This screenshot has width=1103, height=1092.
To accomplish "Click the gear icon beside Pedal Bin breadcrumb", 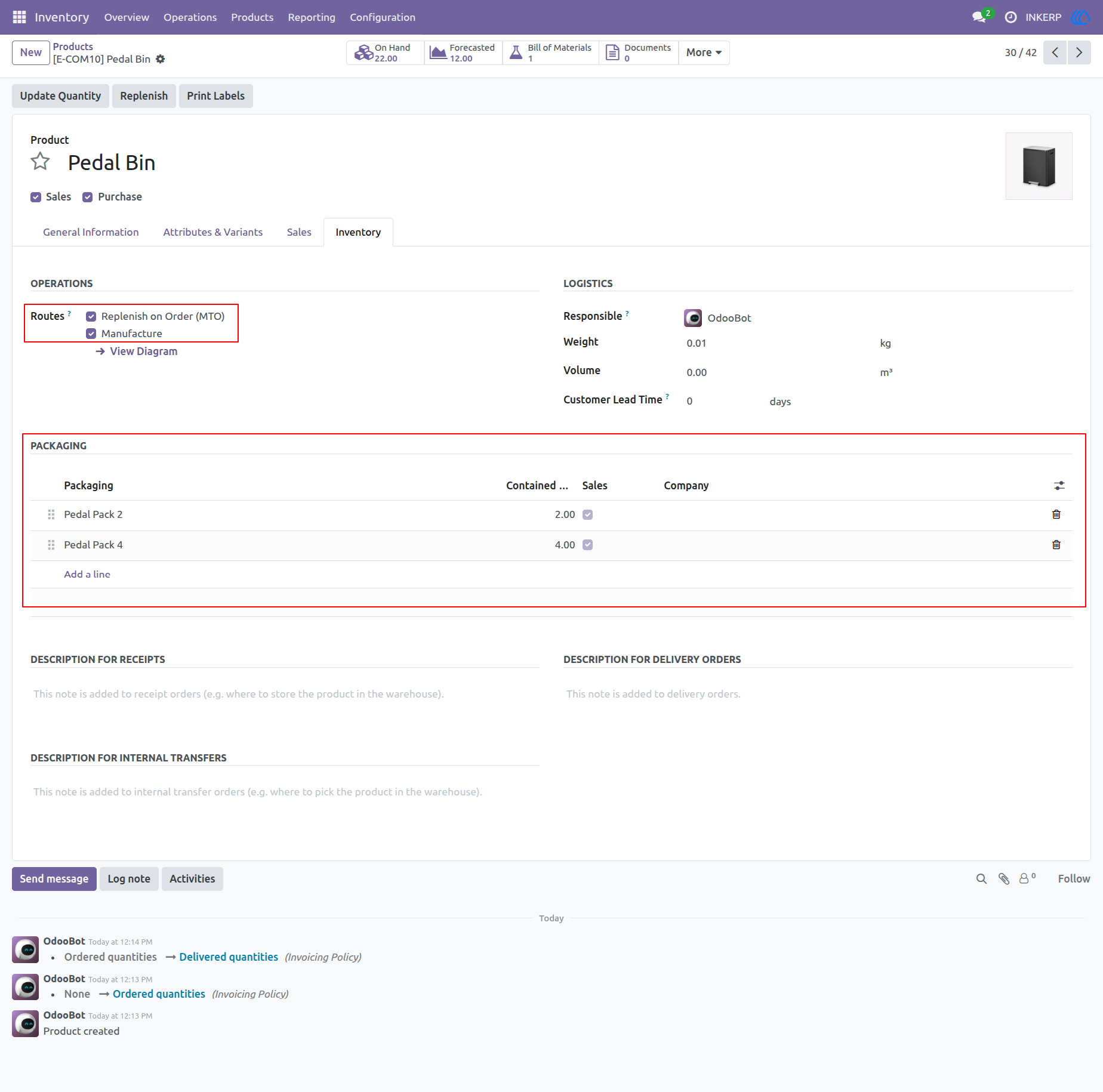I will pyautogui.click(x=160, y=59).
